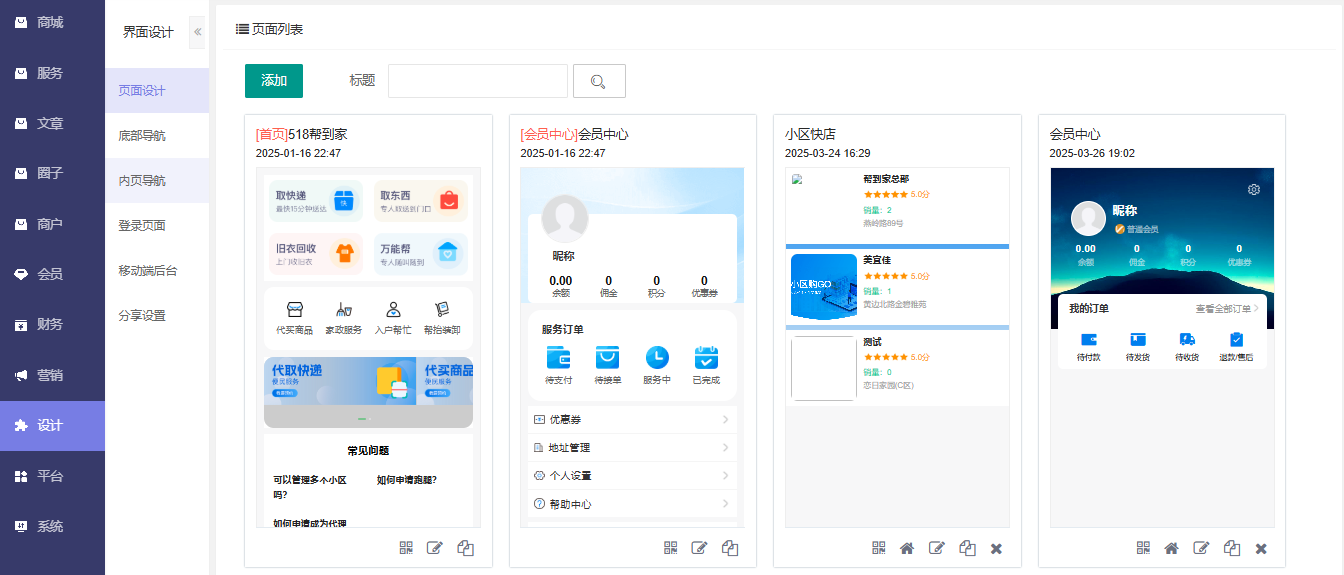Switch to 登录页面 settings

[142, 225]
